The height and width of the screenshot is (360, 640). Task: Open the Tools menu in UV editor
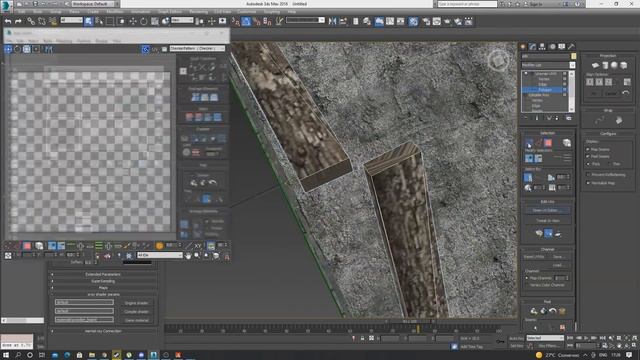pyautogui.click(x=48, y=41)
